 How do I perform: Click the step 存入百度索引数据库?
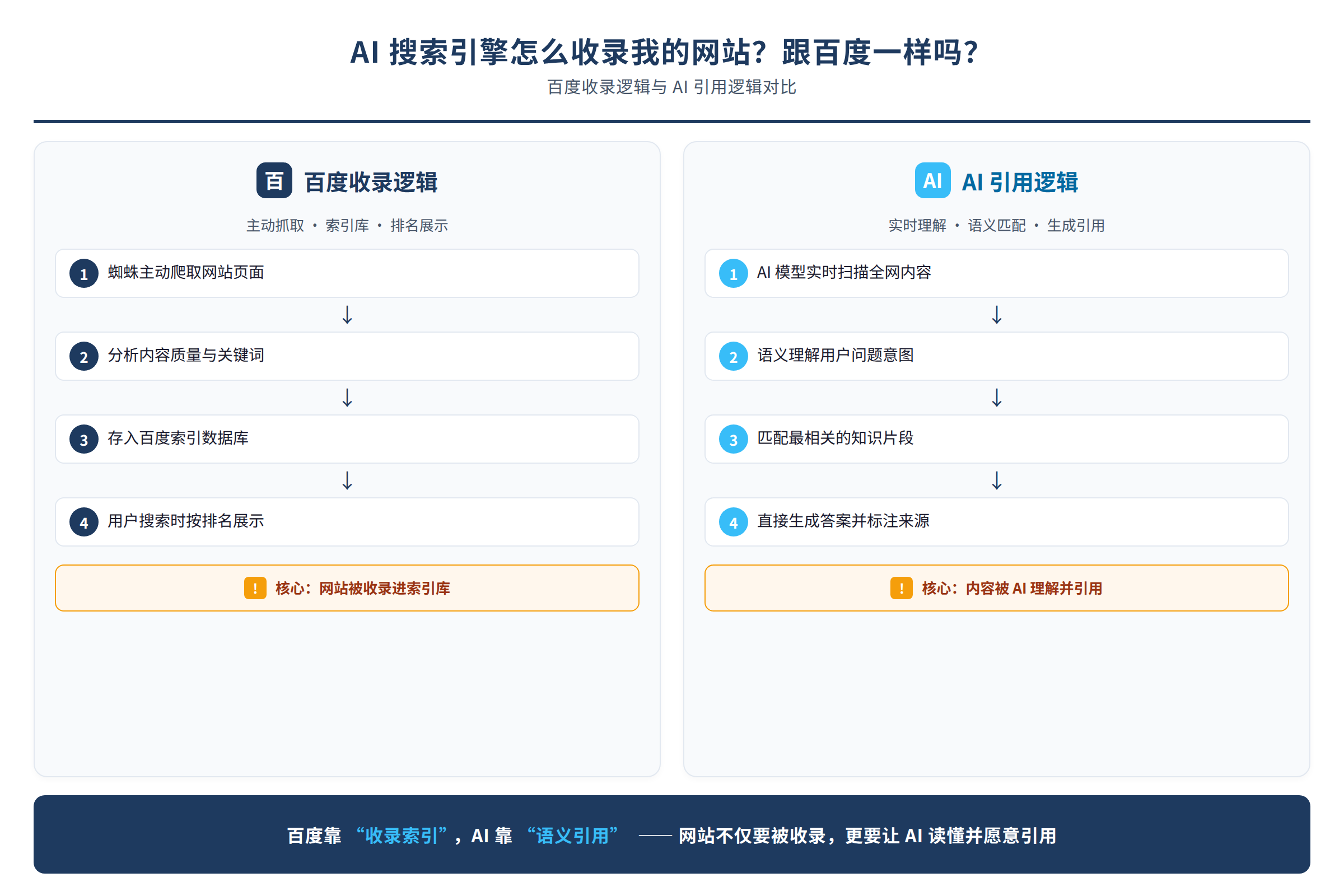(x=347, y=439)
